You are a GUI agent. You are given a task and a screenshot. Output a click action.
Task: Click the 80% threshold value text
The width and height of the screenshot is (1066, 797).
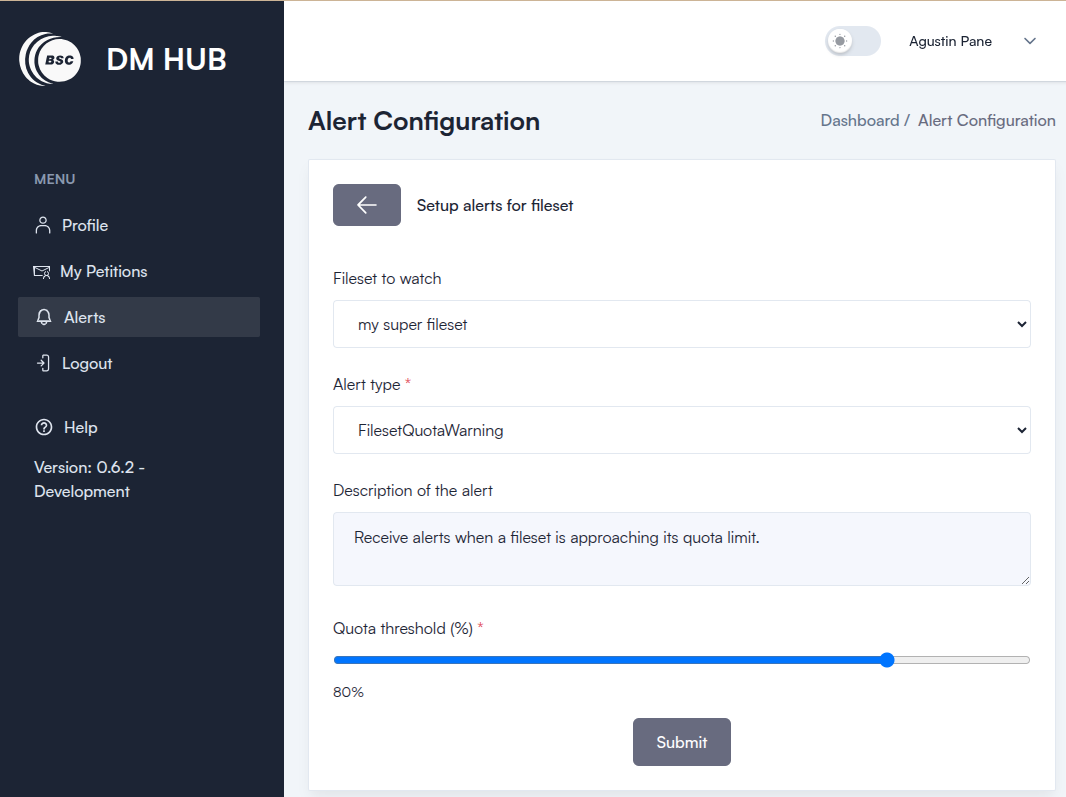(348, 692)
